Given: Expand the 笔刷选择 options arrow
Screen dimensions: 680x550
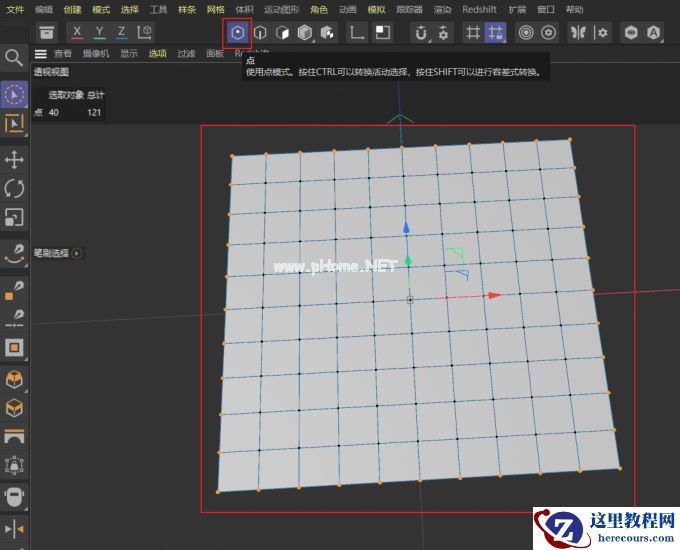Looking at the screenshot, I should coord(78,254).
